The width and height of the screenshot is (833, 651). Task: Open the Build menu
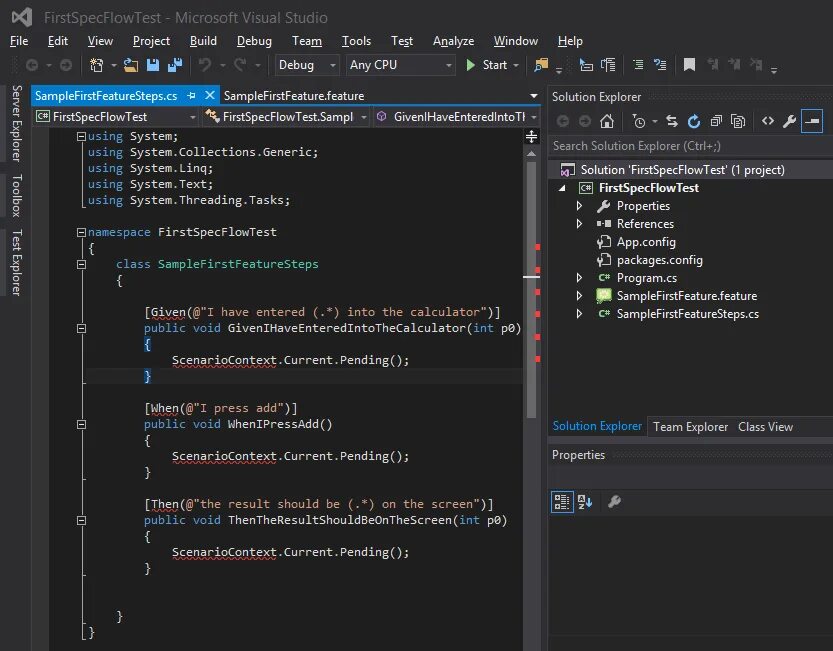click(203, 41)
